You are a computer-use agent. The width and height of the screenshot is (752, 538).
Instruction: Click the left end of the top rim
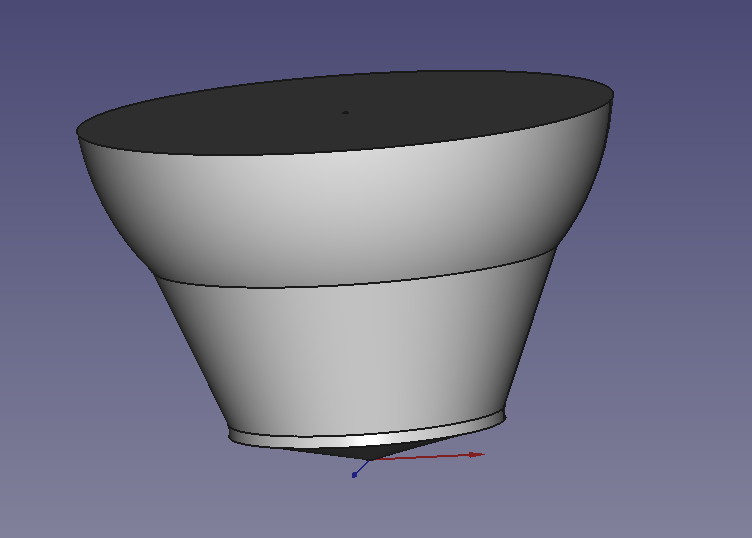(78, 130)
